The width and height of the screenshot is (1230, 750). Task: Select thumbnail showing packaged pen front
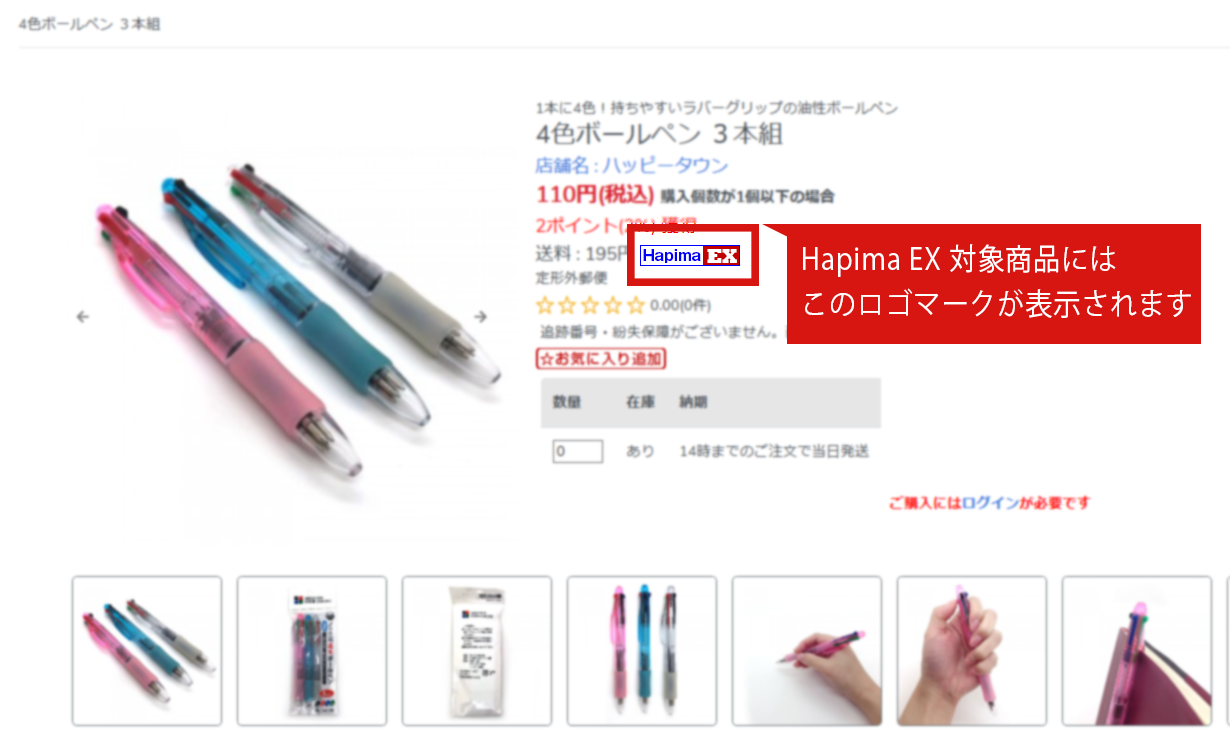pyautogui.click(x=312, y=651)
